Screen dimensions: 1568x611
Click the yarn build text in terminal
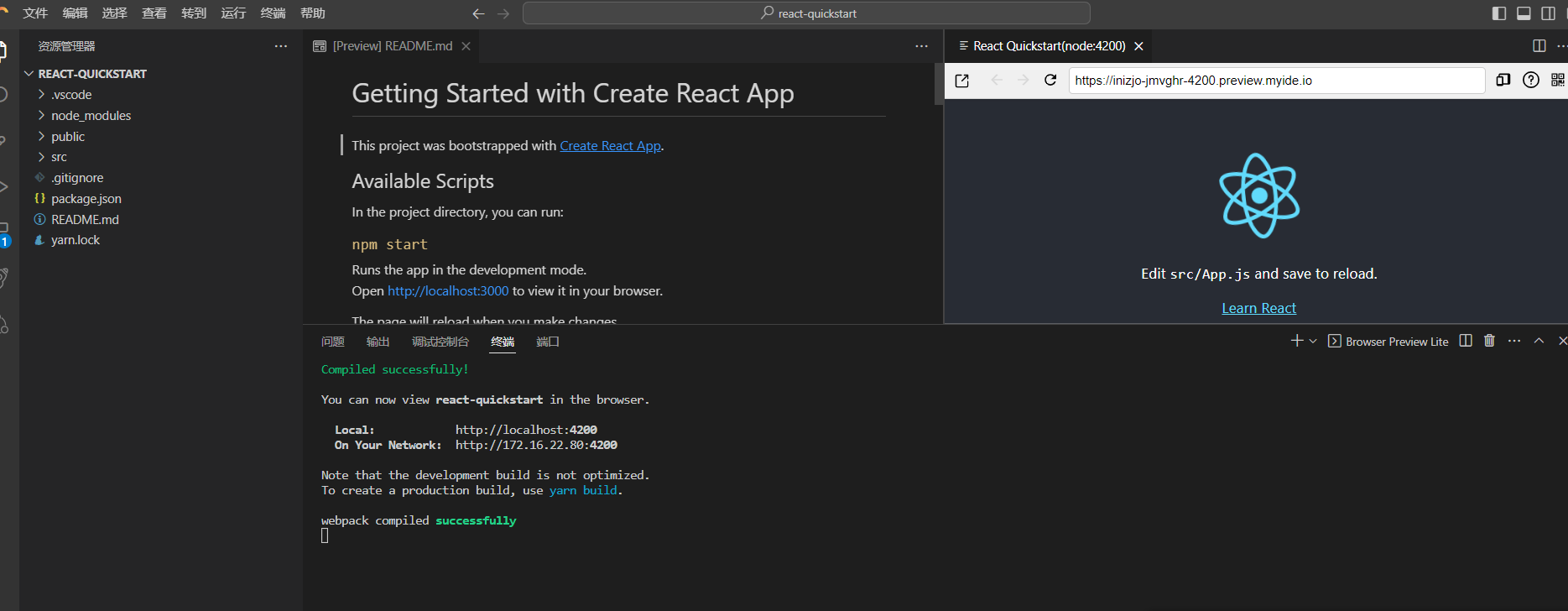[x=584, y=491]
